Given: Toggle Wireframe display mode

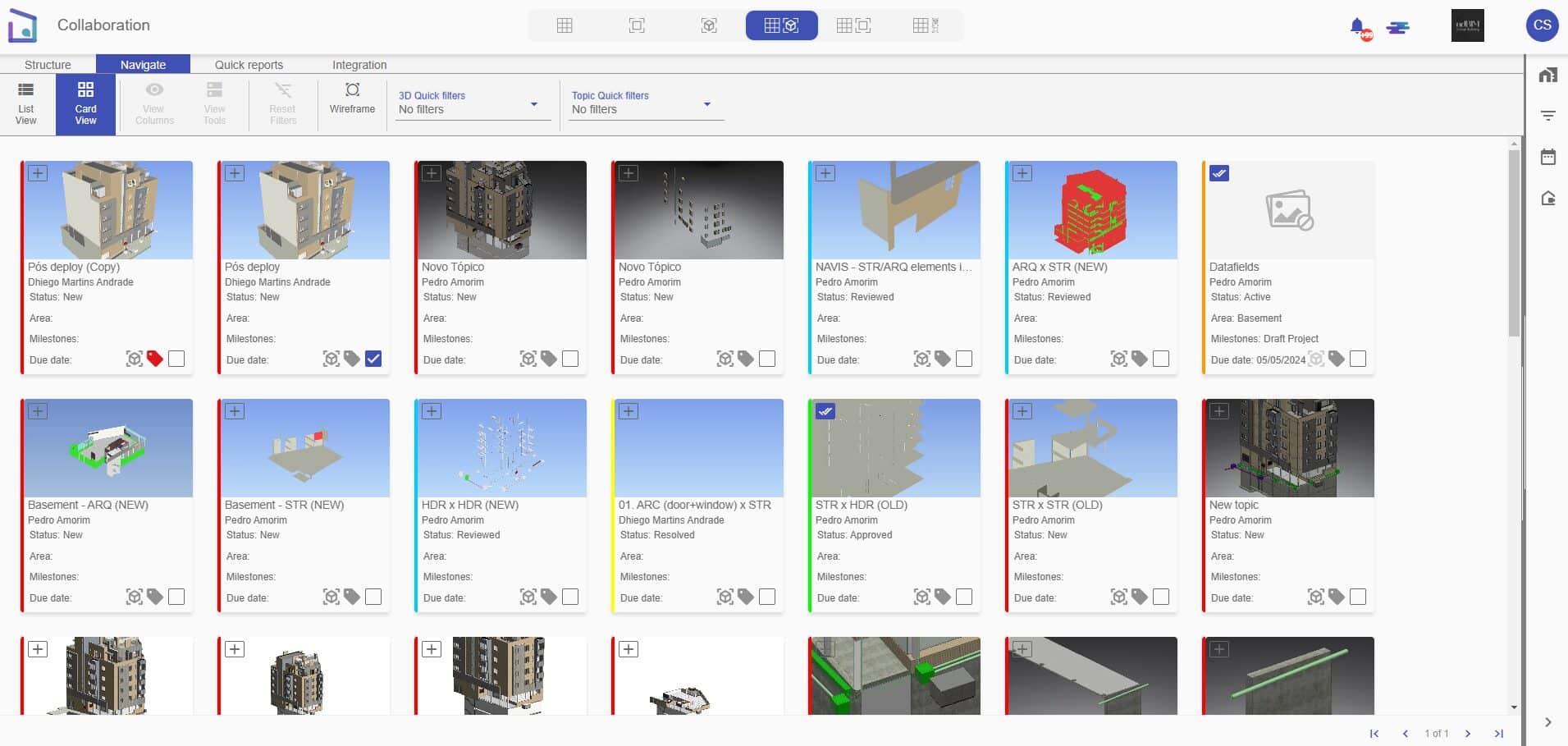Looking at the screenshot, I should pyautogui.click(x=352, y=98).
